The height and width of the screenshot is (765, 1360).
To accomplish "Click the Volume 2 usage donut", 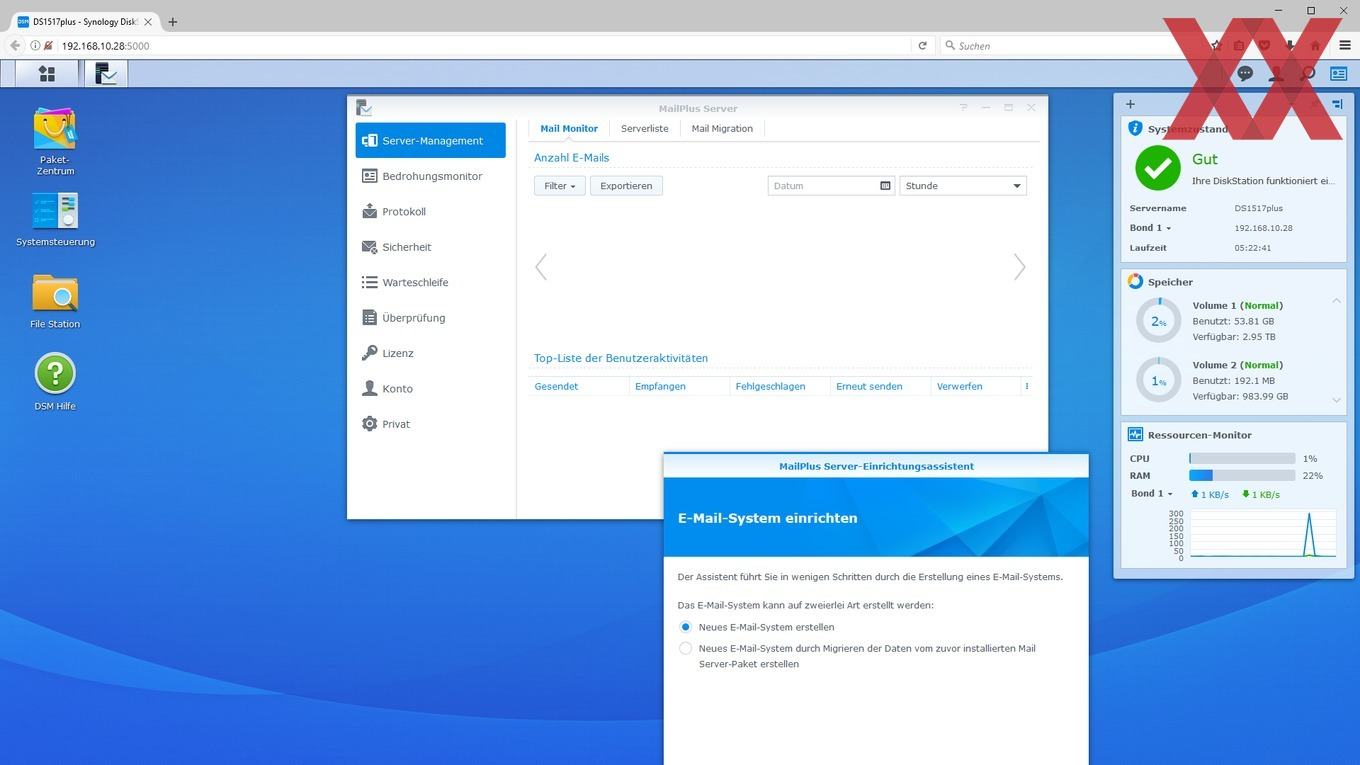I will click(1158, 381).
